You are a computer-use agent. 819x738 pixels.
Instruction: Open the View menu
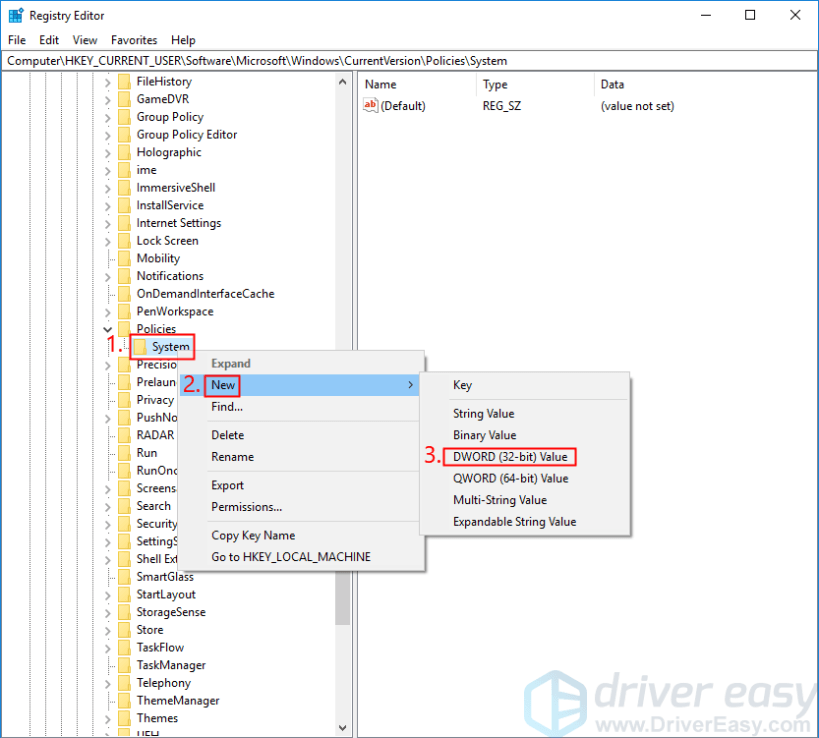(x=84, y=40)
